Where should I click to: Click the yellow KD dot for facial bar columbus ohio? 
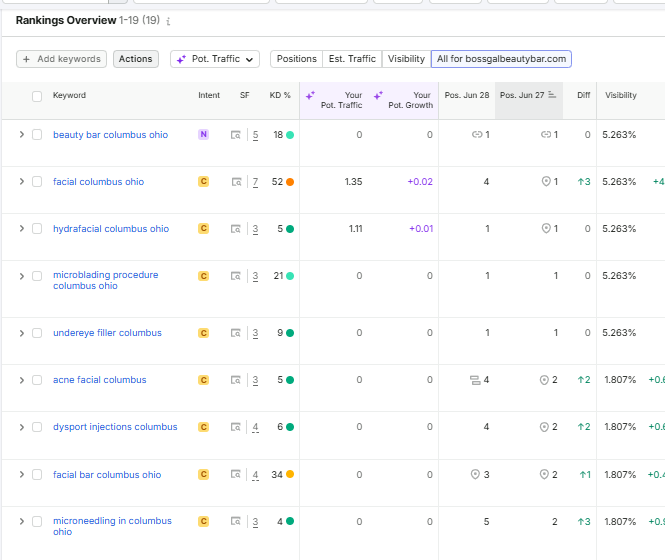[290, 474]
